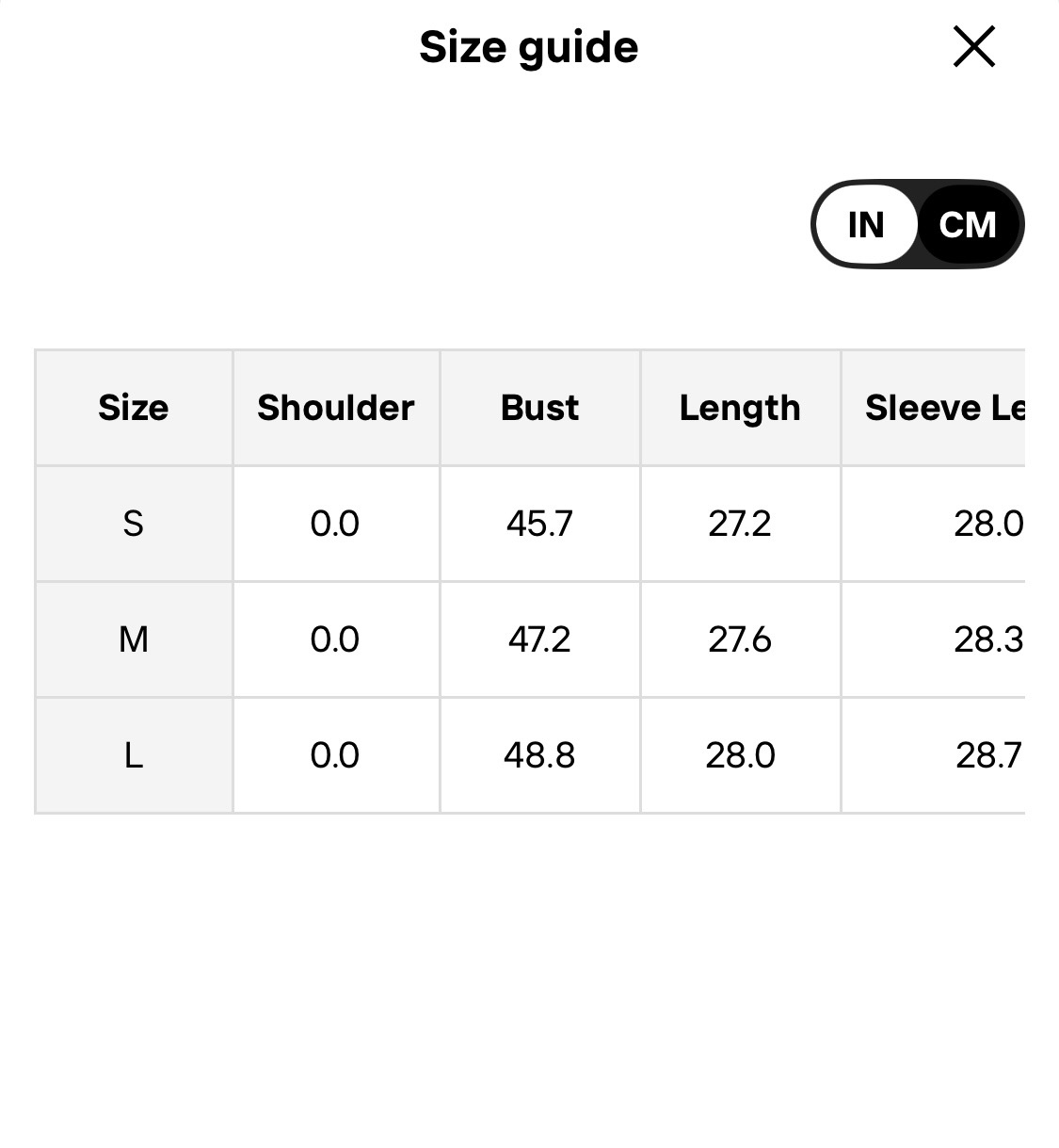
Task: Select the Sleeve Length column header
Action: click(943, 408)
